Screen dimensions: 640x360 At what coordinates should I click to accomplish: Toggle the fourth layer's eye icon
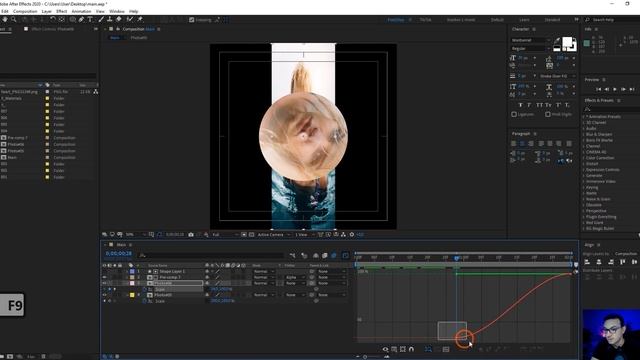point(104,295)
